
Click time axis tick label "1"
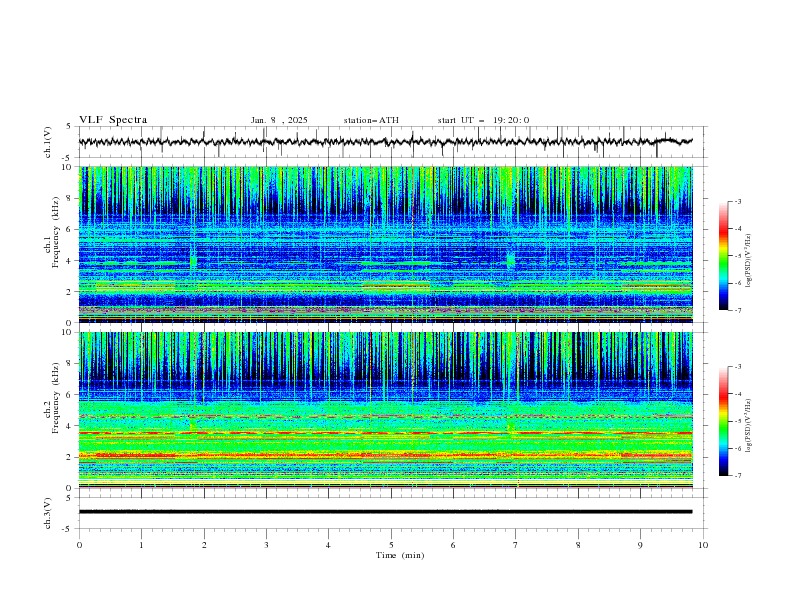click(x=141, y=545)
